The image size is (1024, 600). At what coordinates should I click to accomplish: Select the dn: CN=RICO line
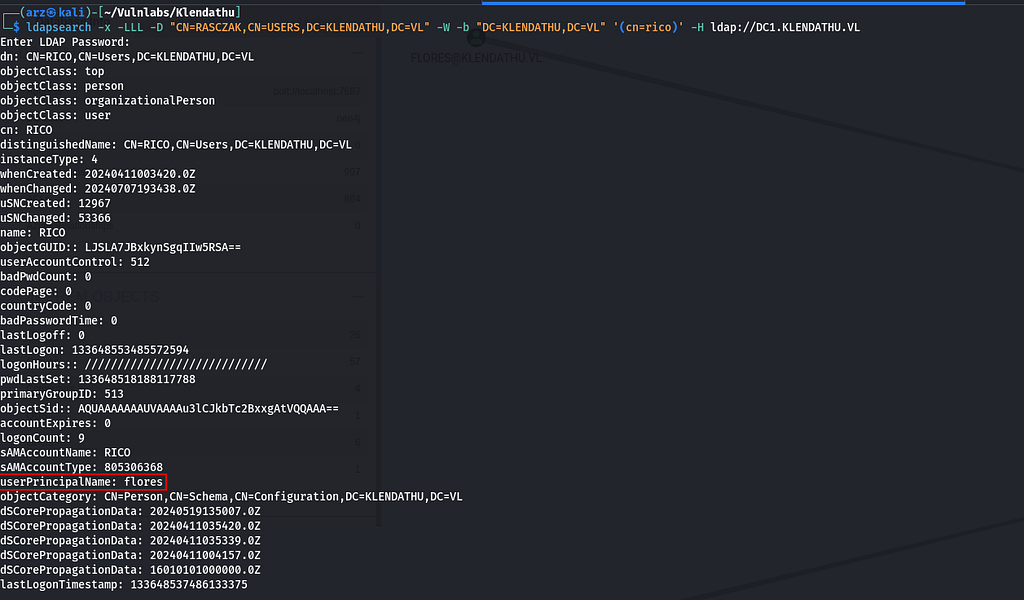click(127, 57)
